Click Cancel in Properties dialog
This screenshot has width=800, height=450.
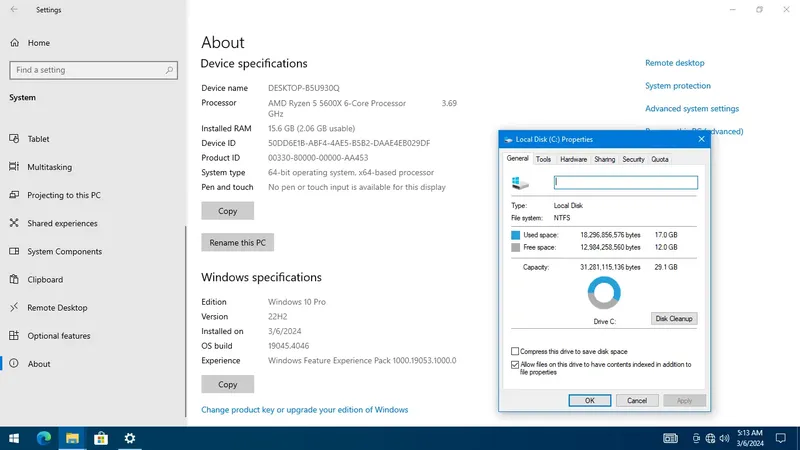click(637, 401)
